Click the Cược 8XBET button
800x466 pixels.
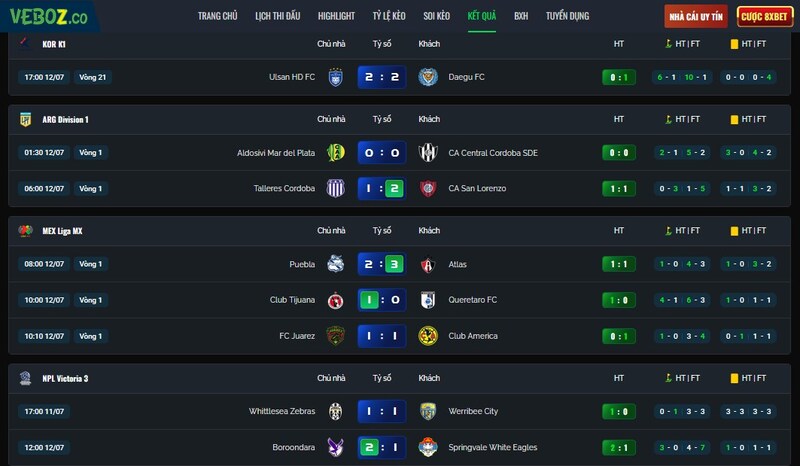[764, 16]
